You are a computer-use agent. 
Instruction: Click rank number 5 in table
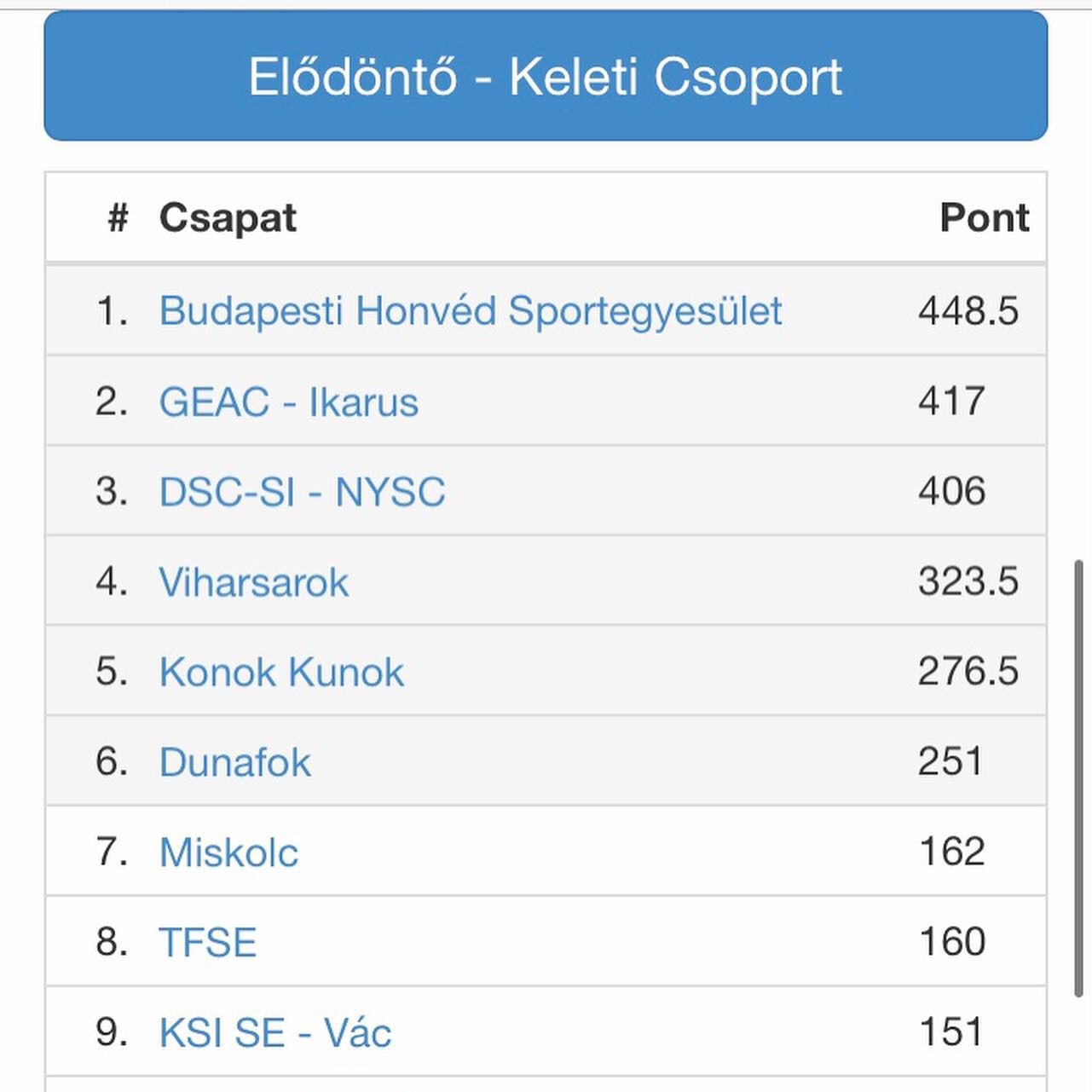(112, 672)
